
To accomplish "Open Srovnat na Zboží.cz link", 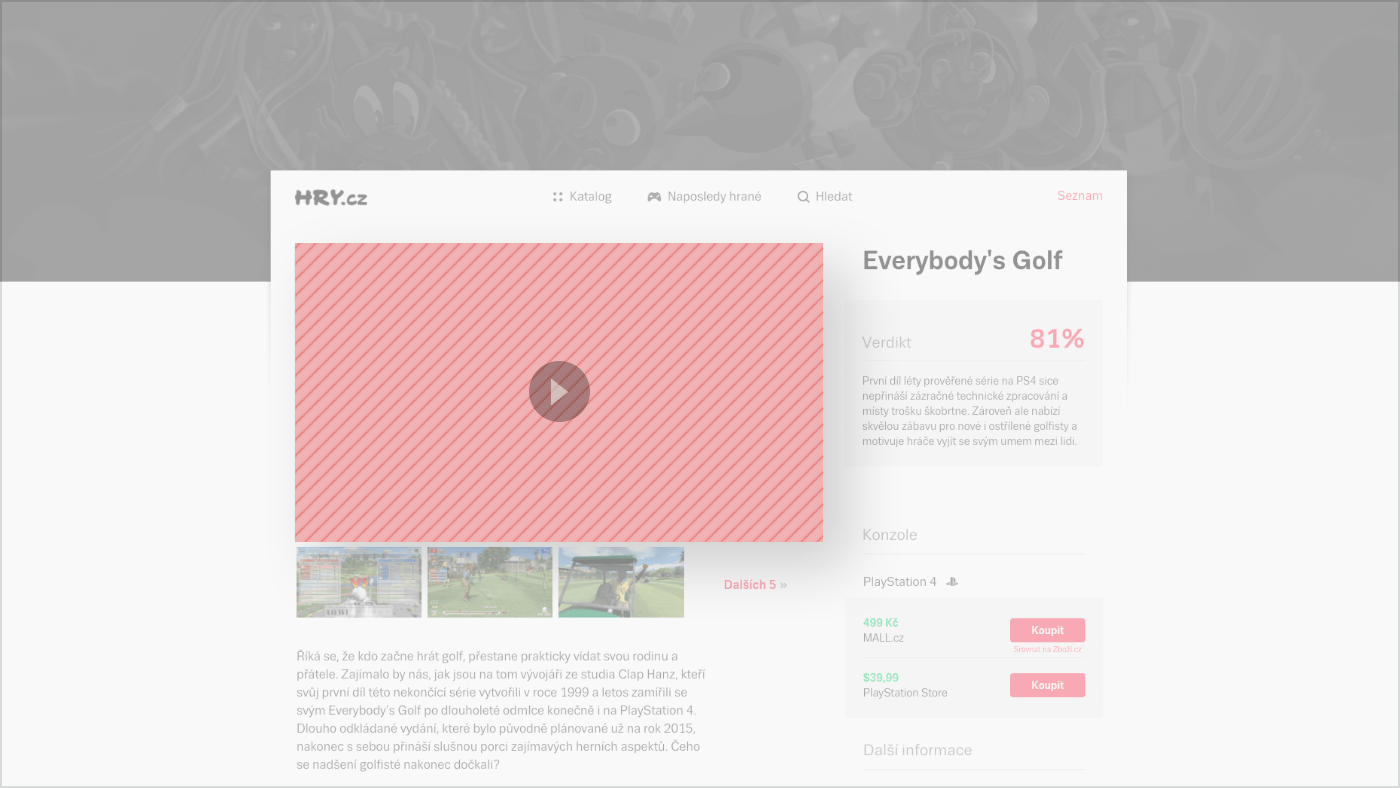I will click(1047, 649).
